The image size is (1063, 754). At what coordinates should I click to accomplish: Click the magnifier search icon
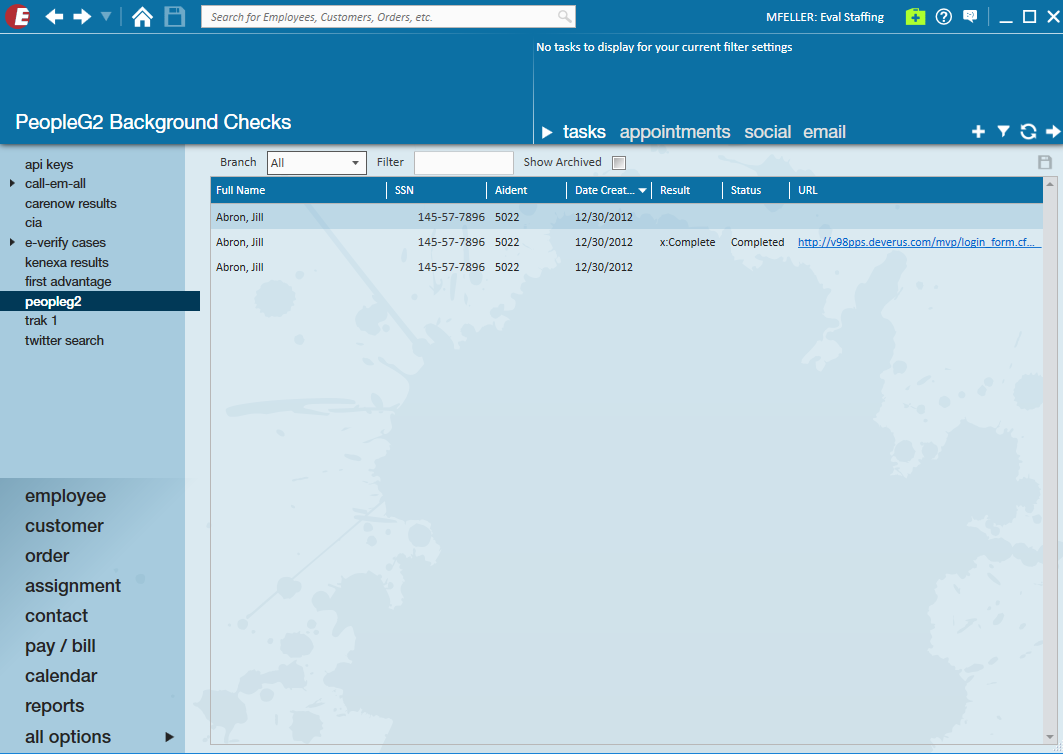pos(564,16)
